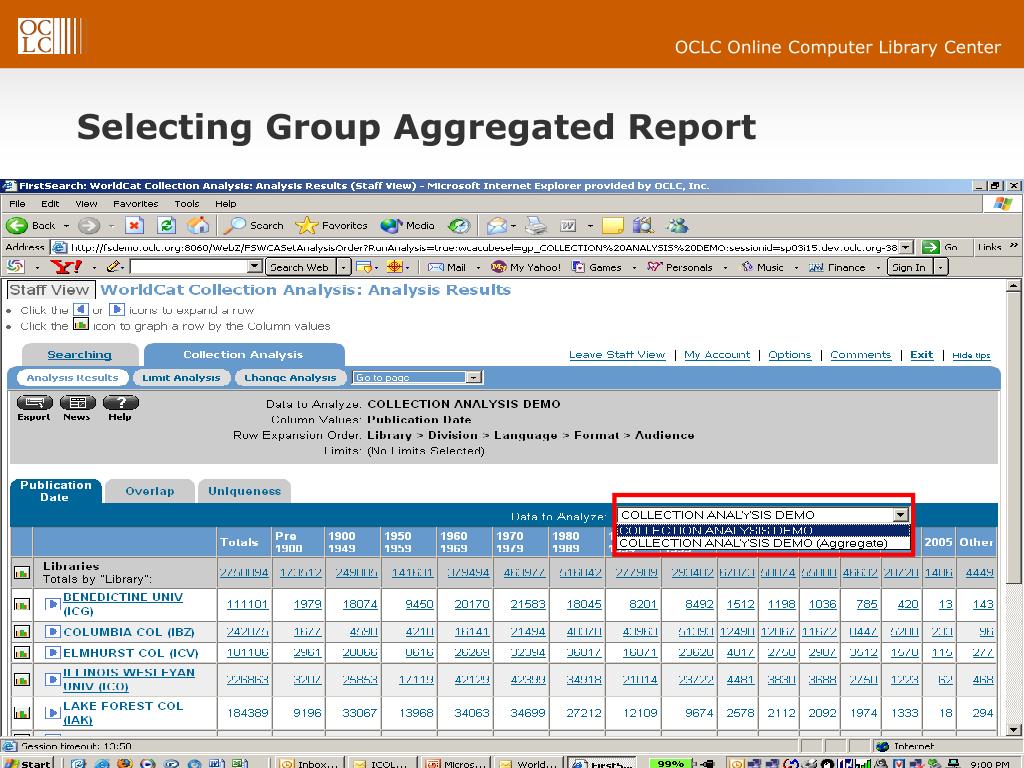Click the Print icon in the browser toolbar
The width and height of the screenshot is (1024, 768).
pyautogui.click(x=536, y=226)
